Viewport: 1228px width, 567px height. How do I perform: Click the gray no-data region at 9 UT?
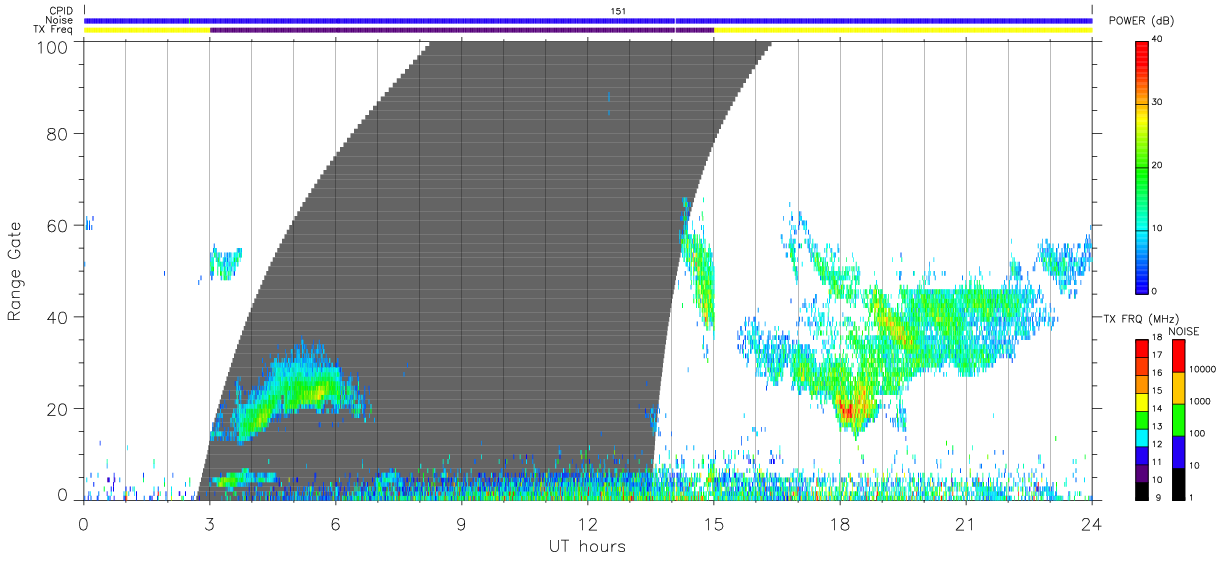point(461,270)
